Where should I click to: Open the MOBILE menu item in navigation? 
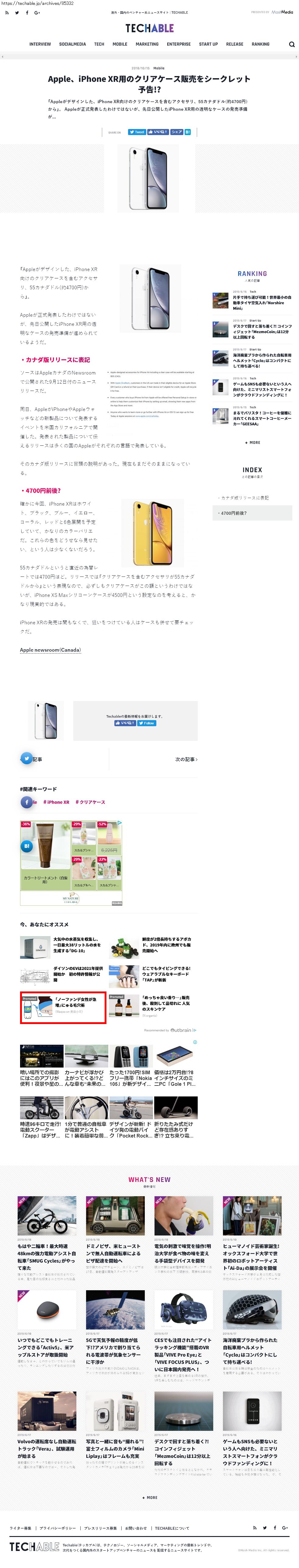[120, 44]
